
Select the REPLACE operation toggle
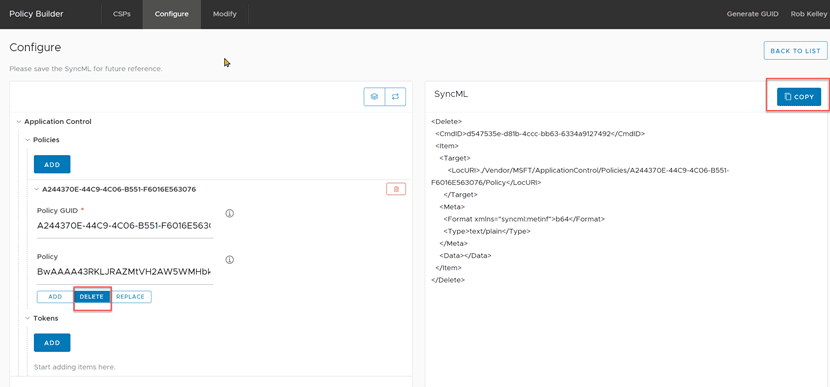pos(130,297)
